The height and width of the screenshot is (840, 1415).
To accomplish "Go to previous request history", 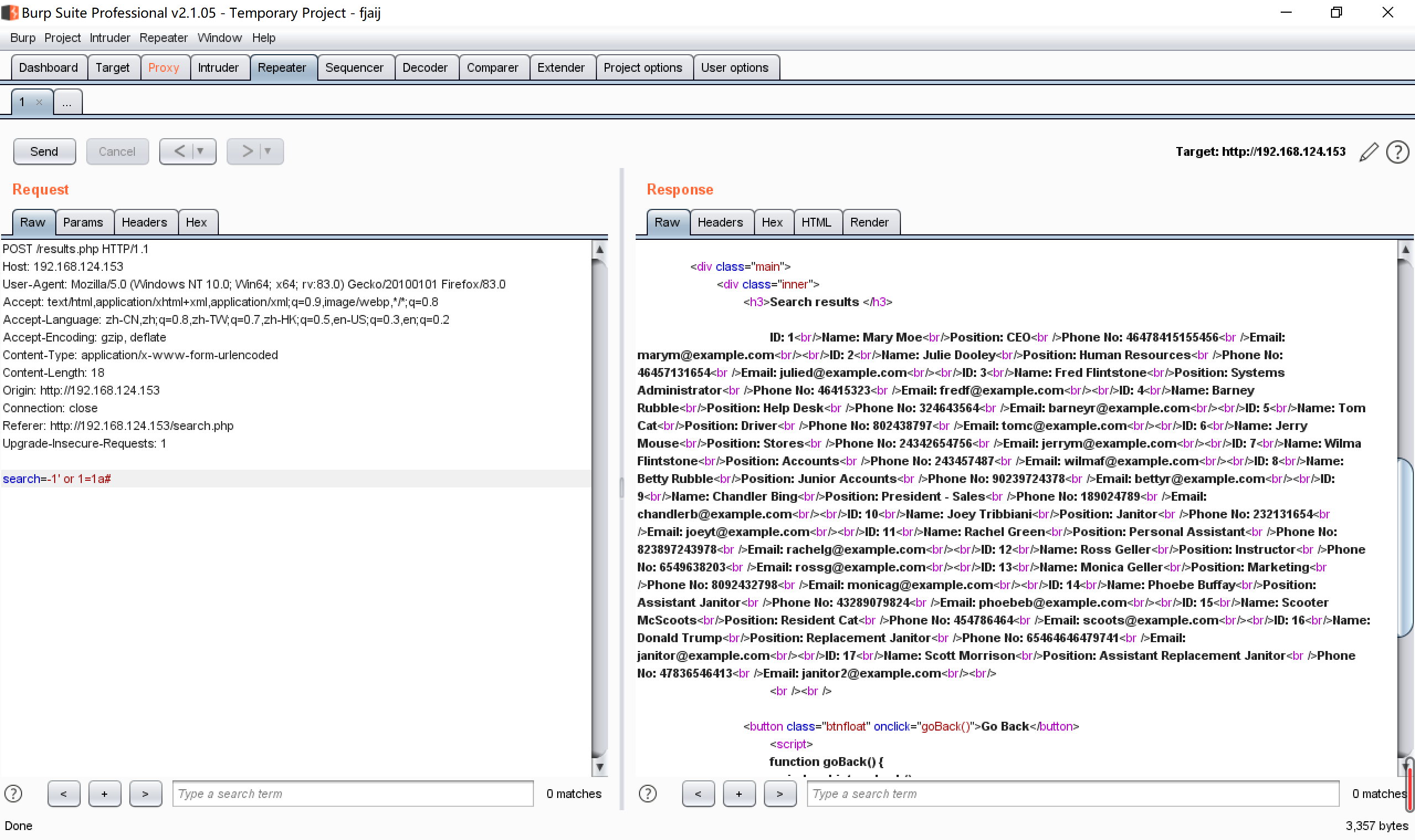I will (x=180, y=151).
